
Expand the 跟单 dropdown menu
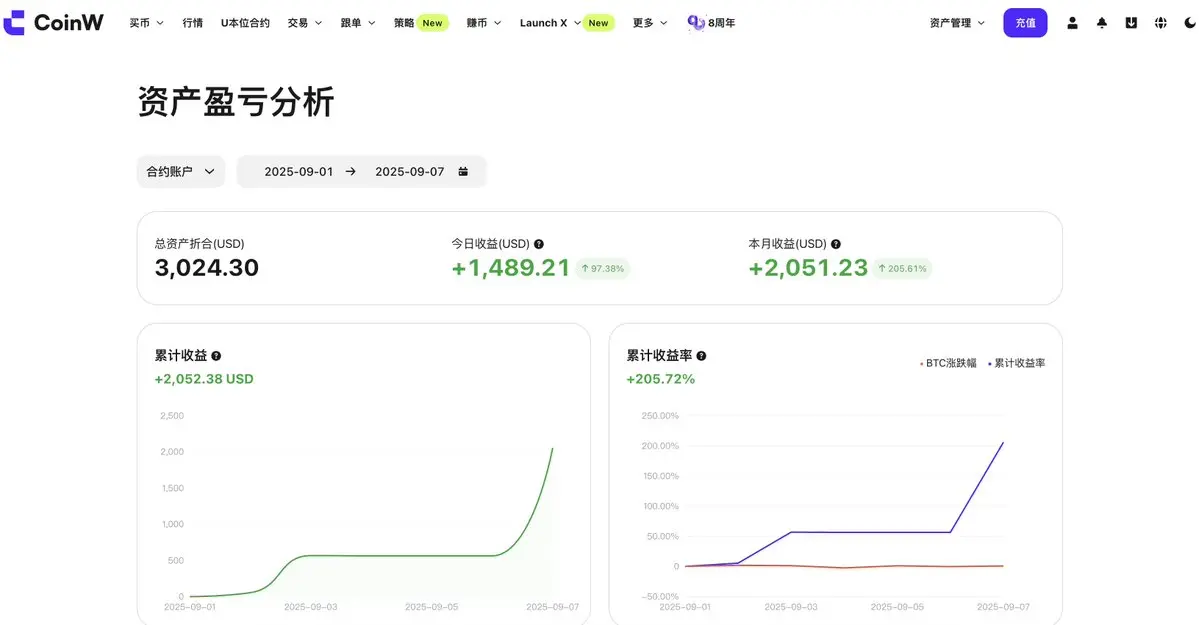(358, 23)
